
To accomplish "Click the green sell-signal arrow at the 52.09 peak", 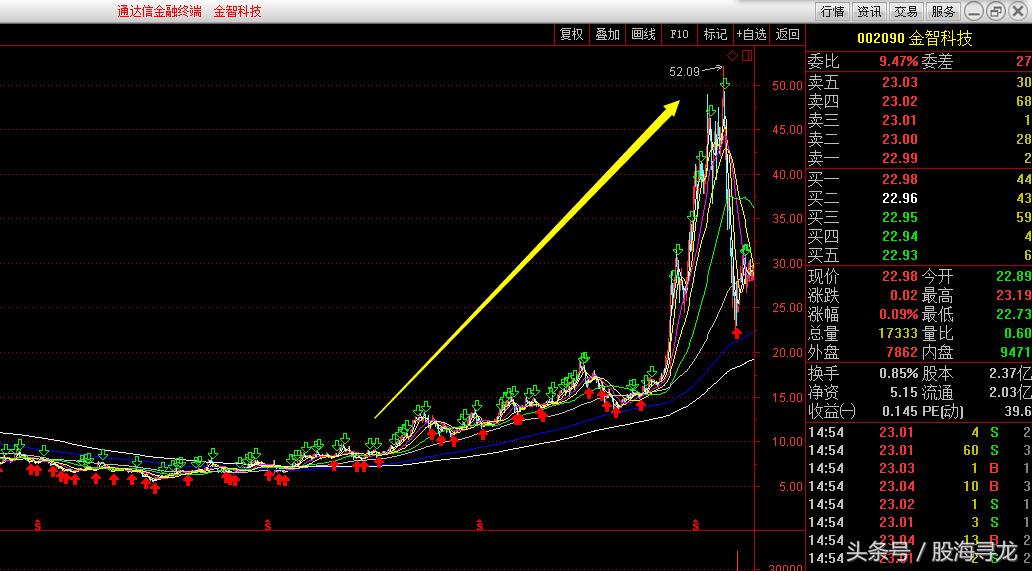I will pyautogui.click(x=725, y=84).
